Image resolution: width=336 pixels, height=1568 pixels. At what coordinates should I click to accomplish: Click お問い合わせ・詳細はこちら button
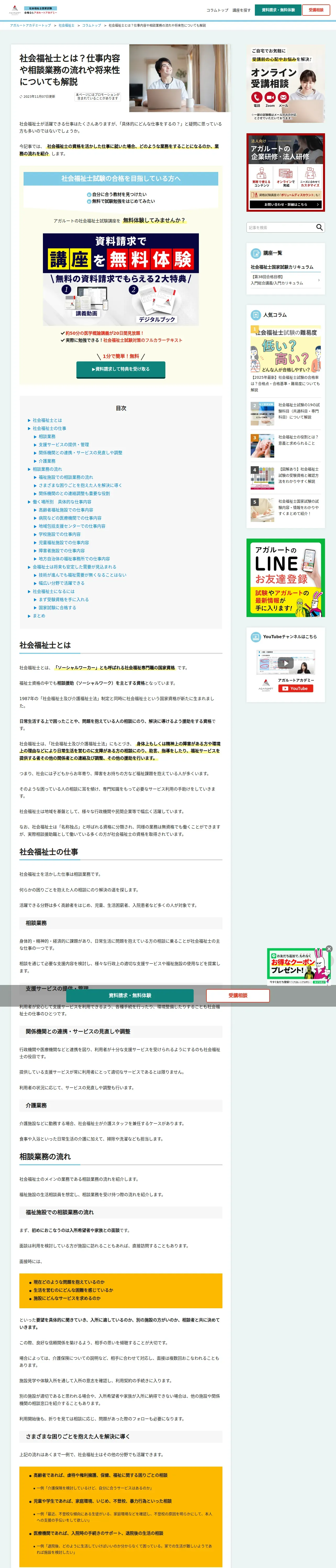285,205
